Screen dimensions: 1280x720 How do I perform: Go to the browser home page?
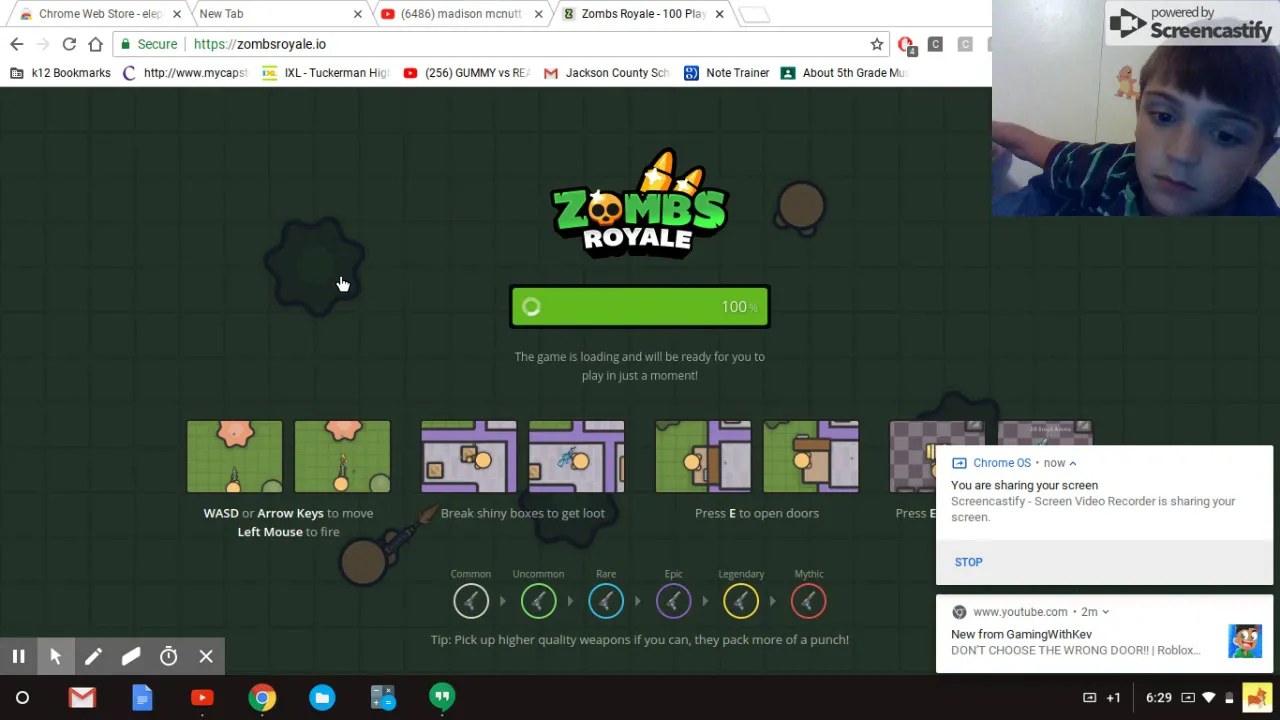[95, 44]
